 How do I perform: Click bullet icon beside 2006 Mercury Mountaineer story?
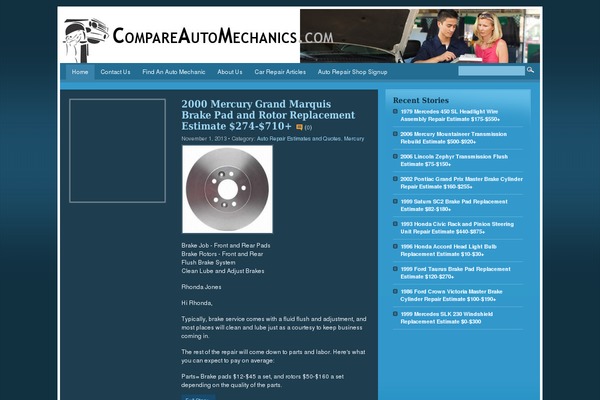395,134
